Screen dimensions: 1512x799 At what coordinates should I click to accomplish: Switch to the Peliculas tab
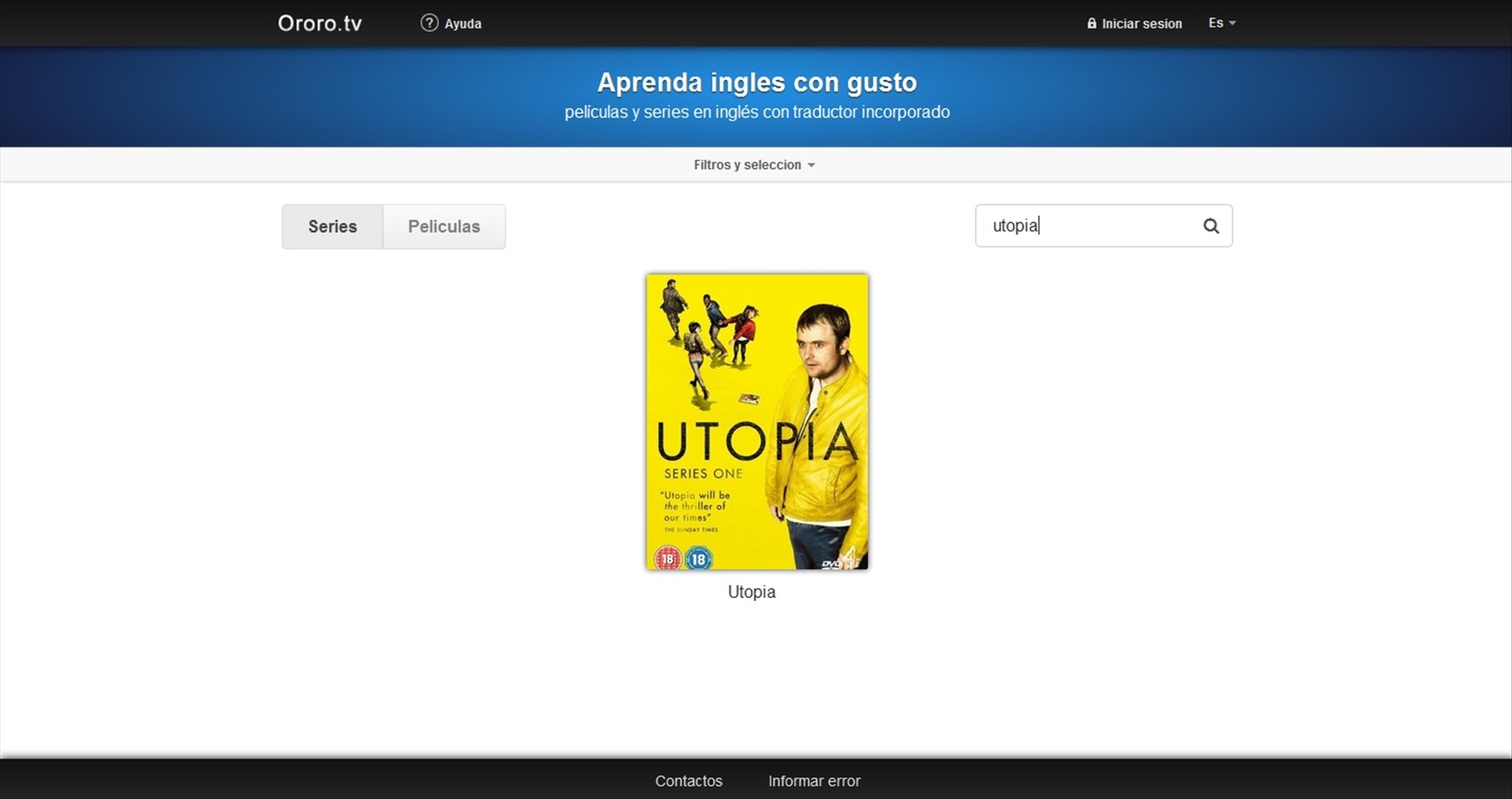click(x=444, y=227)
